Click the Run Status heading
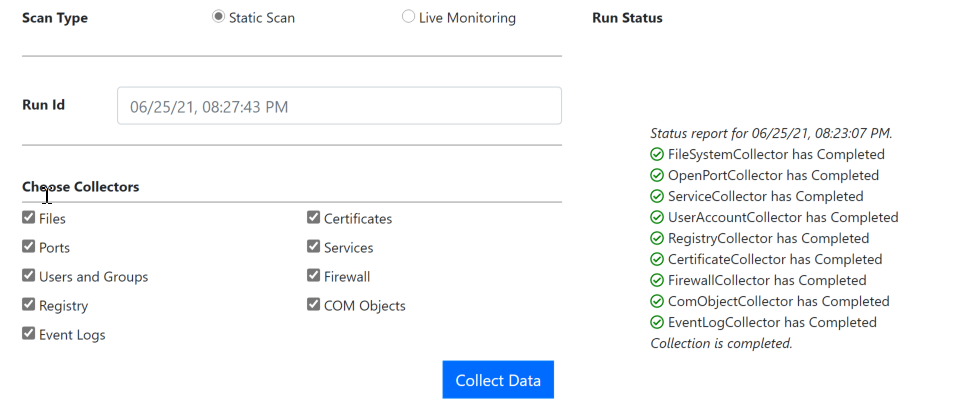Viewport: 969px width, 406px height. point(627,18)
